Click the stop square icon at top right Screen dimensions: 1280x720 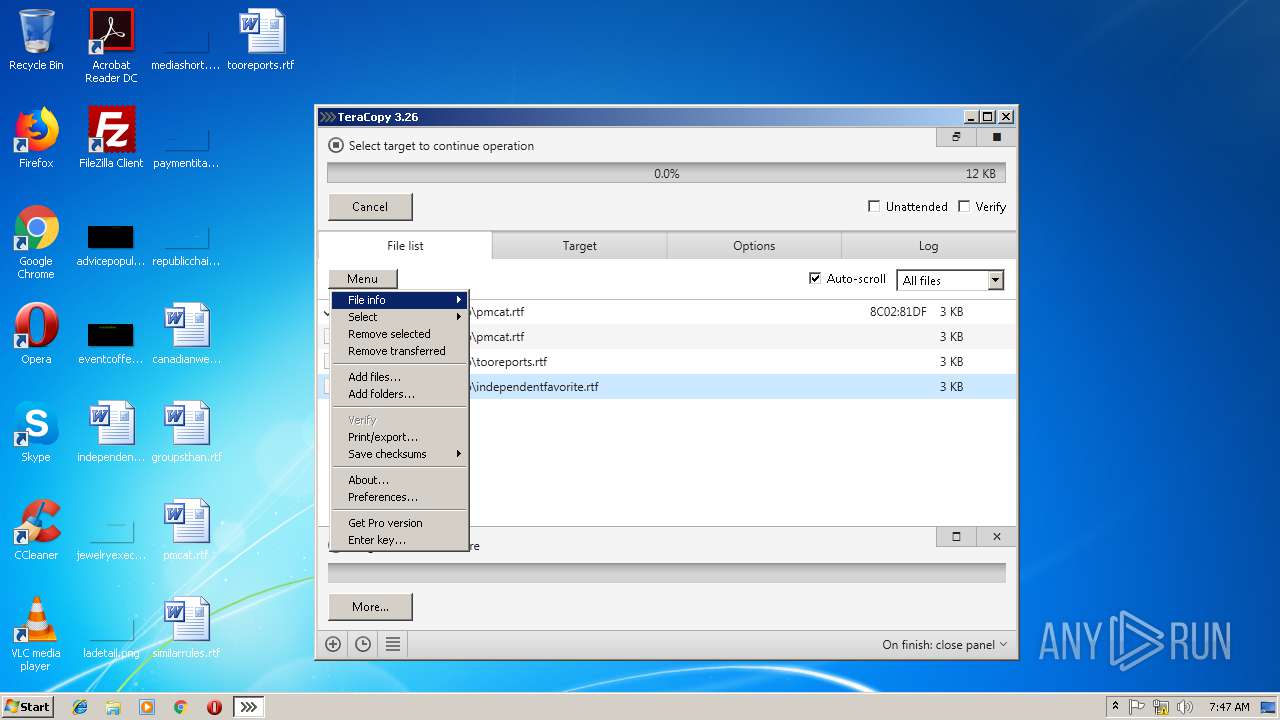[996, 137]
